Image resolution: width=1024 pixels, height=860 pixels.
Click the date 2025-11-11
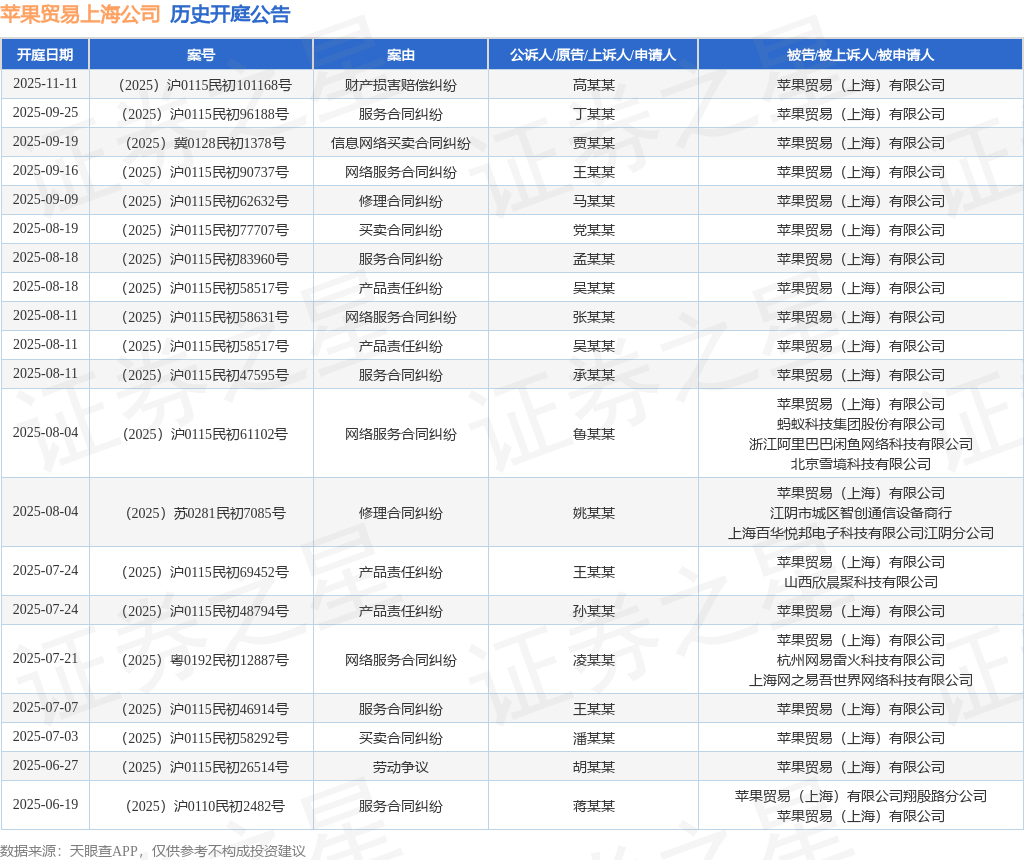pyautogui.click(x=45, y=84)
